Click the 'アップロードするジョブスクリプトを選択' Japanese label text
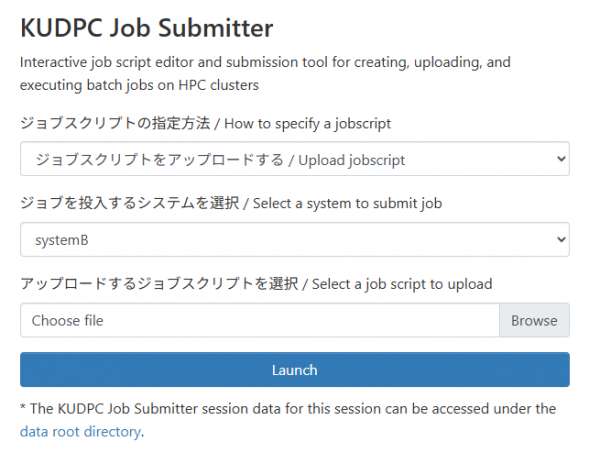This screenshot has height=464, width=600. click(x=159, y=284)
